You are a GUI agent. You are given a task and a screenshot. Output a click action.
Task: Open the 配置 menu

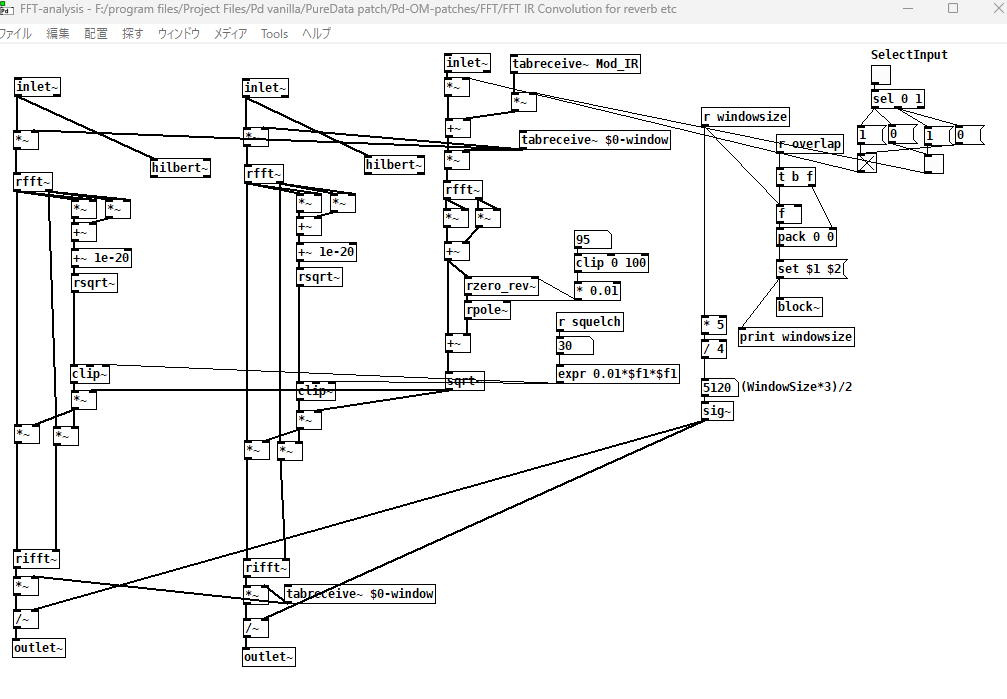point(96,33)
